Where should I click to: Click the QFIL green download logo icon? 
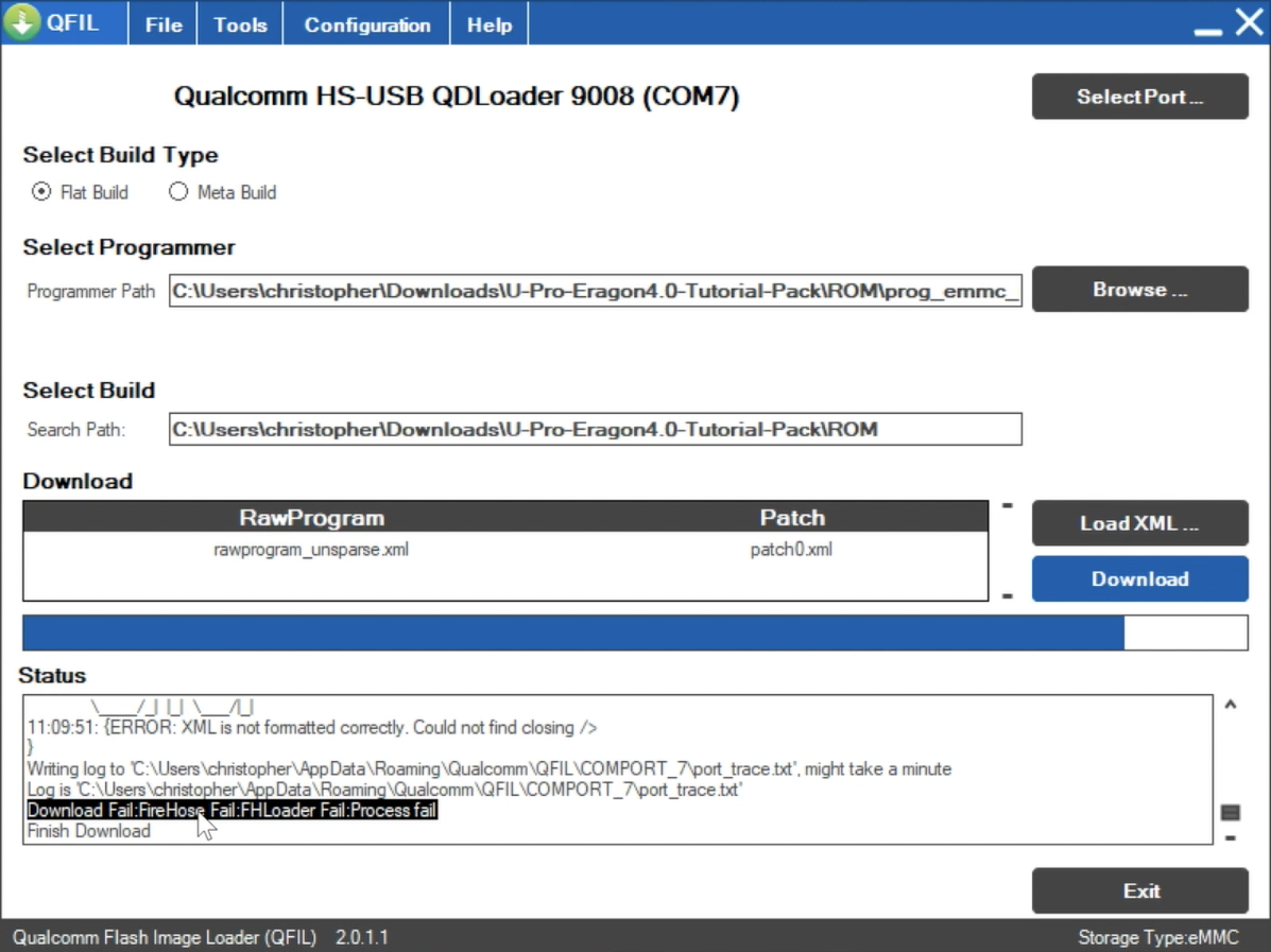point(22,21)
